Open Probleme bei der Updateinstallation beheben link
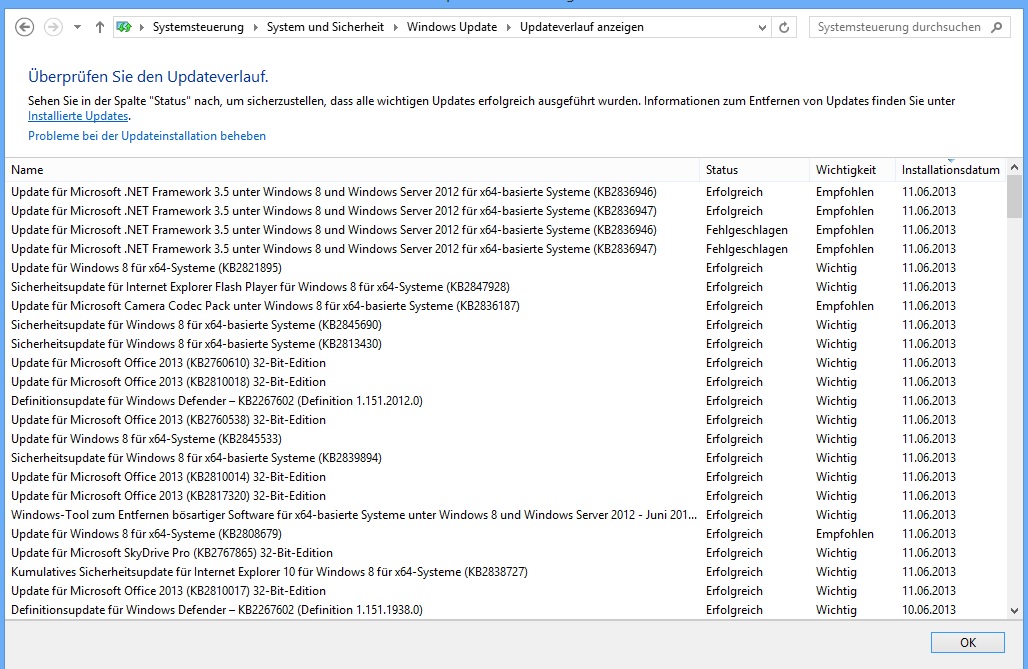Image resolution: width=1028 pixels, height=669 pixels. pyautogui.click(x=147, y=136)
